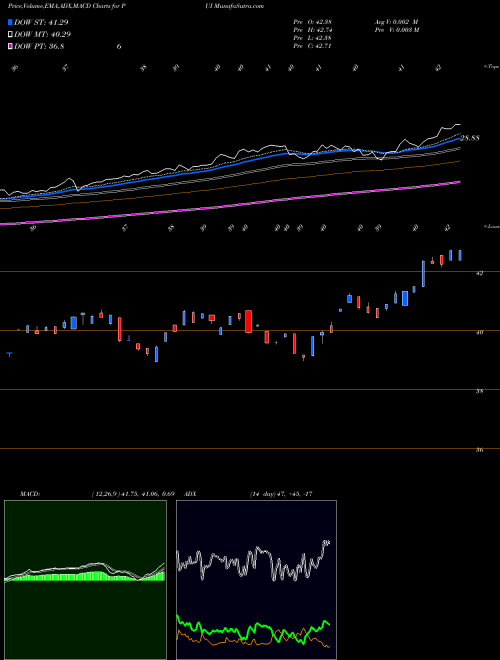Image resolution: width=500 pixels, height=660 pixels.
Task: Click the '<Tops' axis label
Action: click(491, 67)
